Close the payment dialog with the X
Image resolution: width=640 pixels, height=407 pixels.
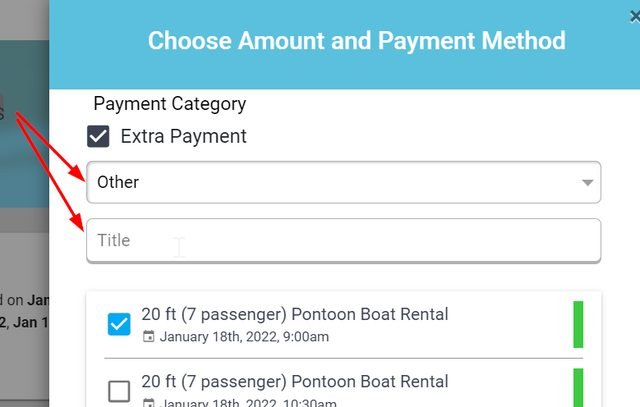click(x=635, y=17)
